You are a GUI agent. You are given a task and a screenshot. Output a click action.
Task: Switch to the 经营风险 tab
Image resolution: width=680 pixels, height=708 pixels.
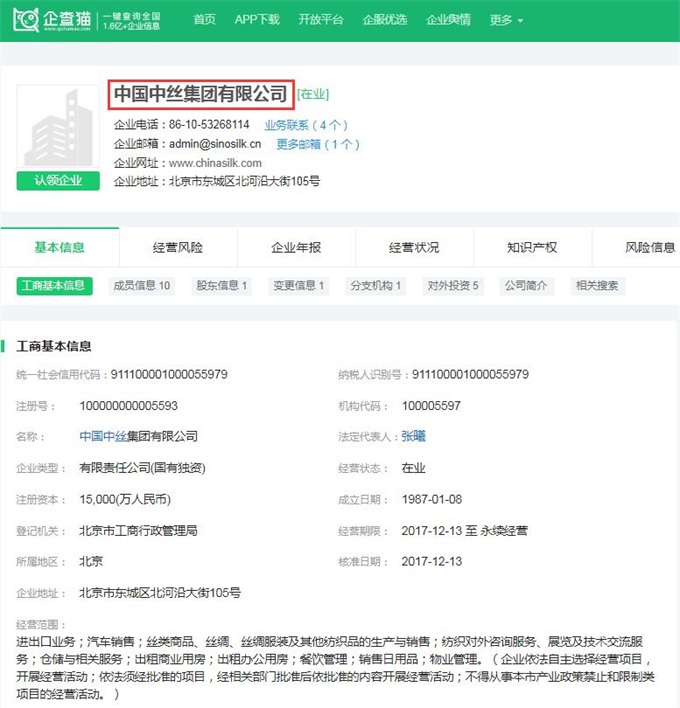click(x=178, y=248)
